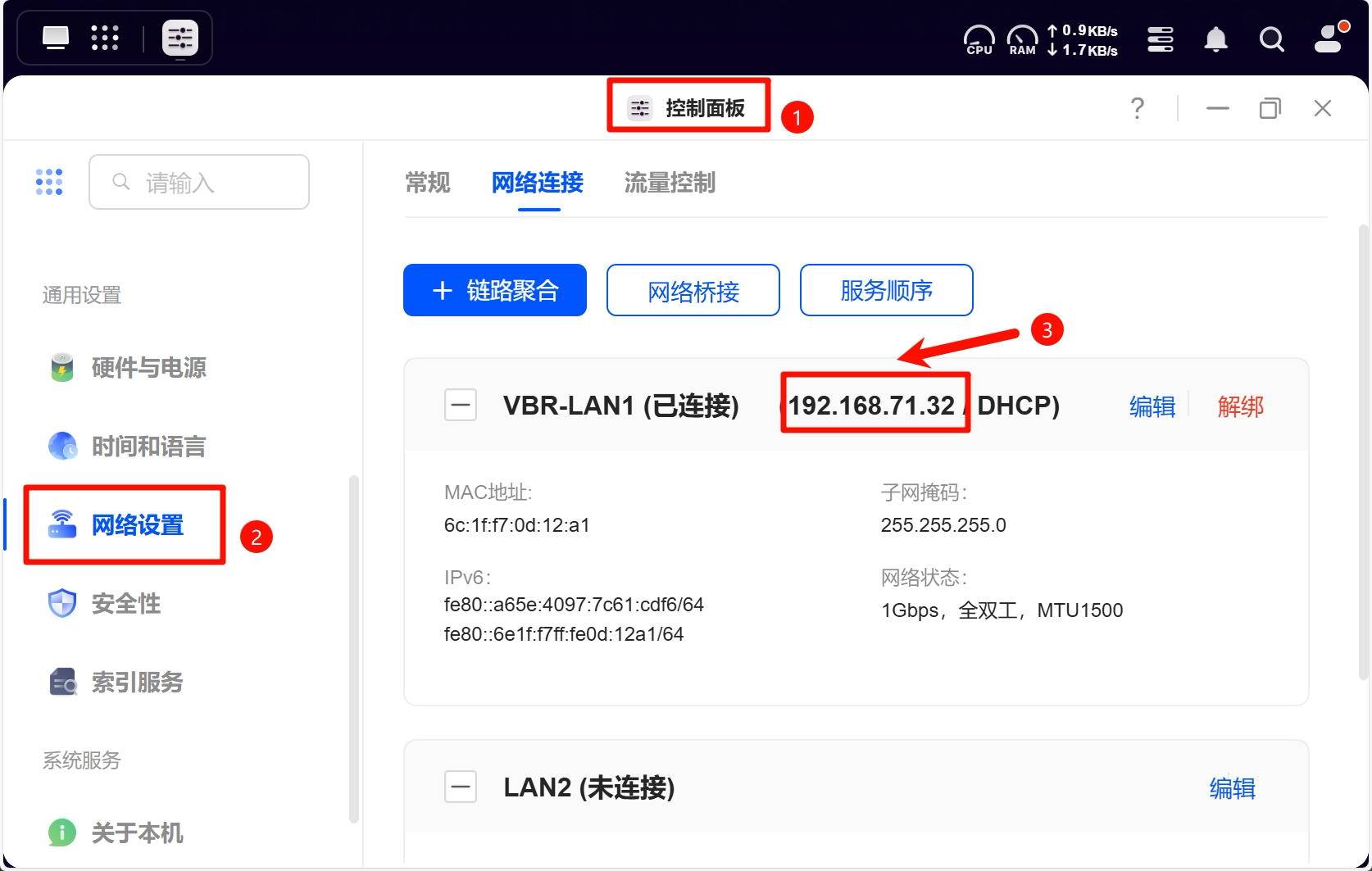Image resolution: width=1372 pixels, height=871 pixels.
Task: Click the Control Panel taskbar app icon
Action: pos(180,38)
